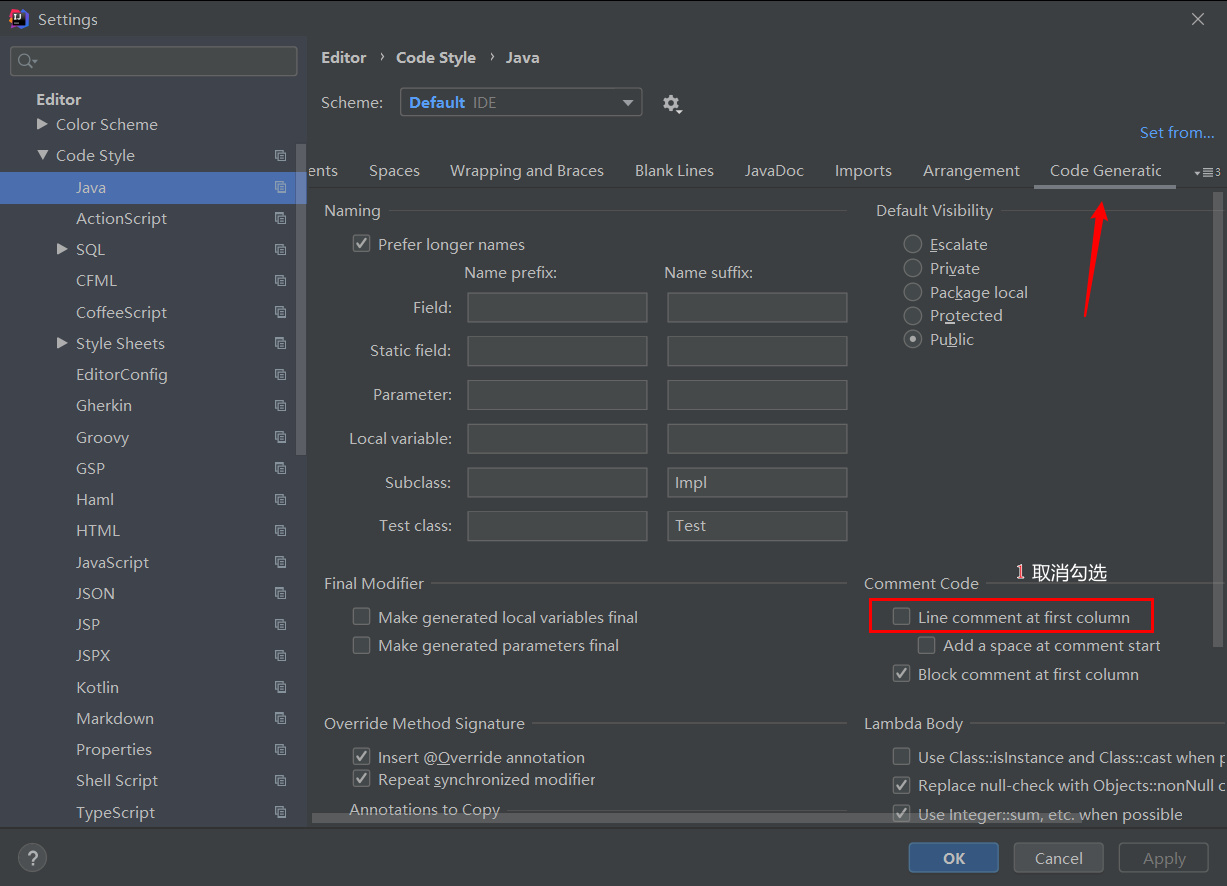Click copy icon beside Code Style
The image size is (1227, 886).
[x=281, y=155]
